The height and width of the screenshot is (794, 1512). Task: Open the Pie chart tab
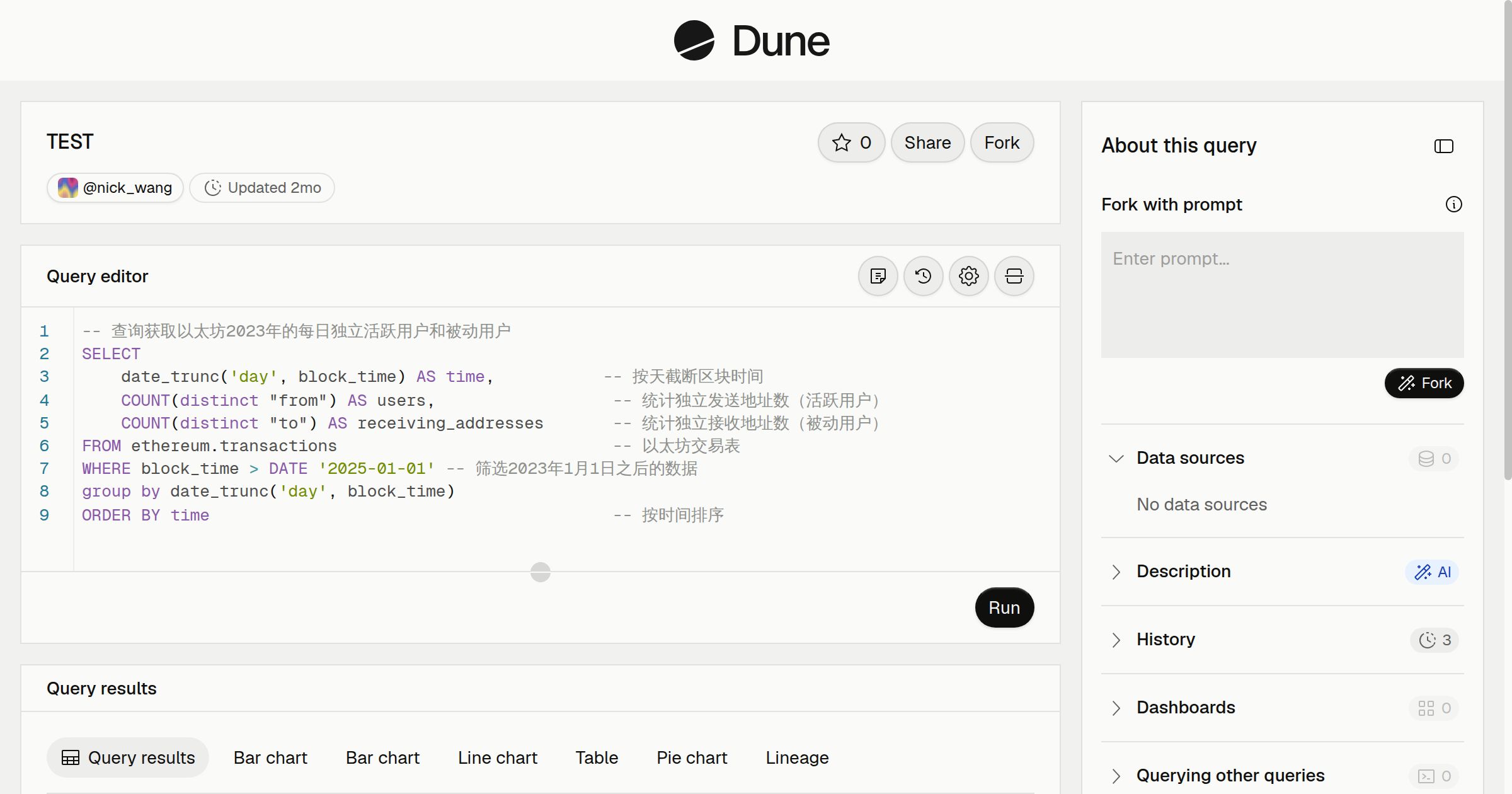coord(692,757)
